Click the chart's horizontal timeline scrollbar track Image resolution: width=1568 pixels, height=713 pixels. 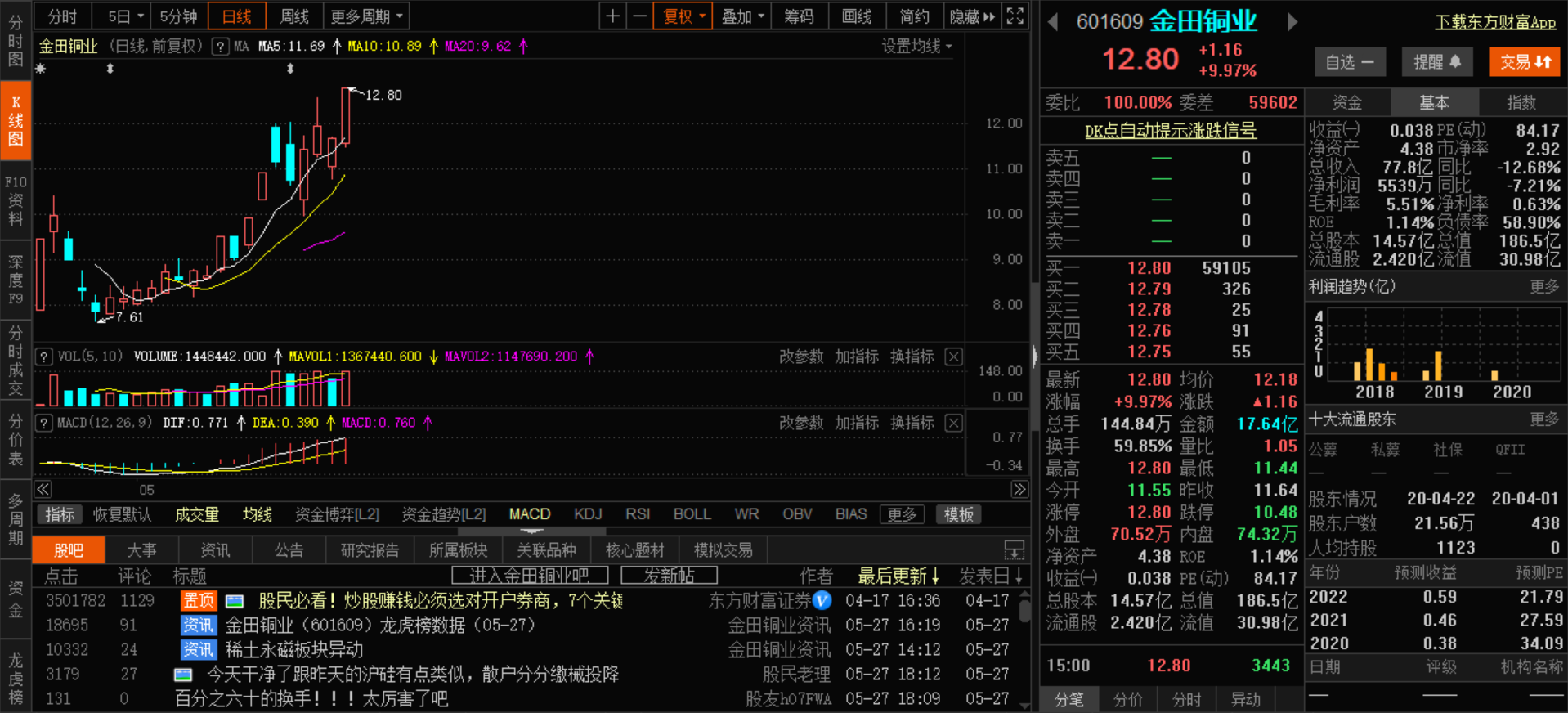click(531, 489)
